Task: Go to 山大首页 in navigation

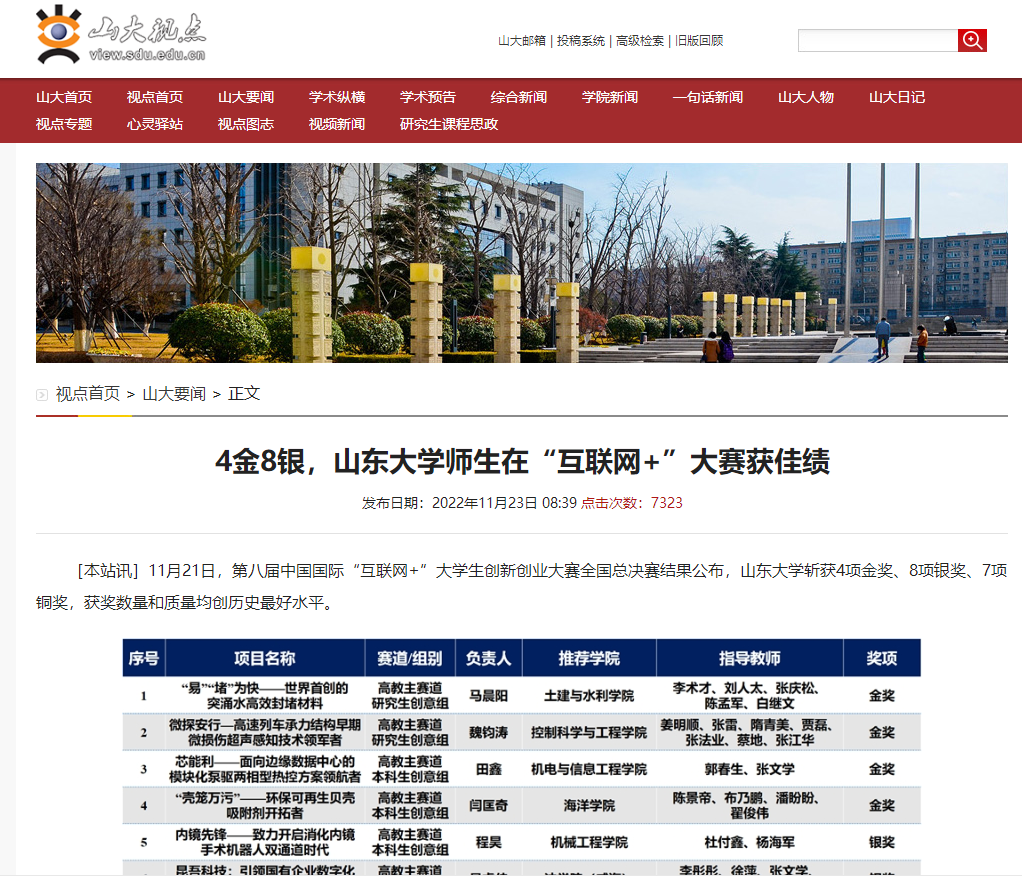Action: 64,97
